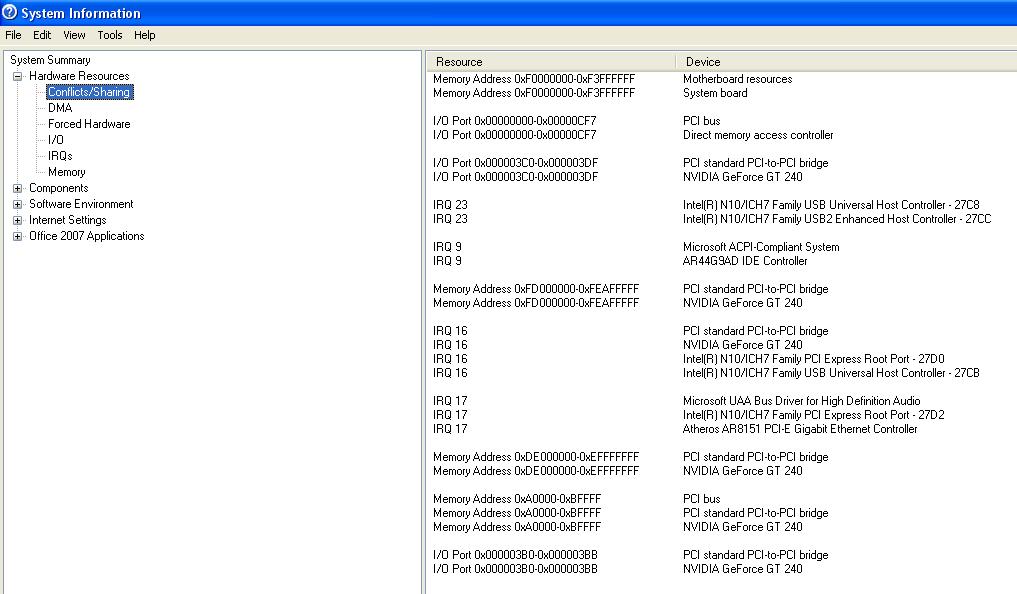Viewport: 1017px width, 594px height.
Task: Select System Summary in the tree
Action: 50,60
